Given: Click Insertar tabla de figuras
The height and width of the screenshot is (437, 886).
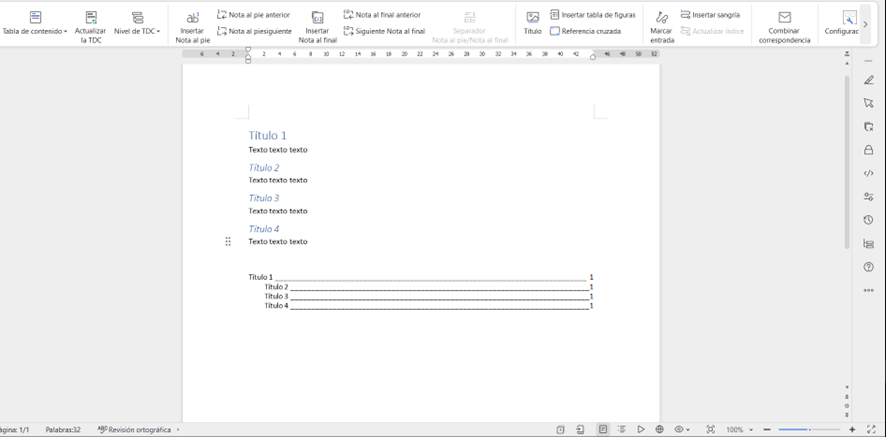Looking at the screenshot, I should pyautogui.click(x=592, y=15).
